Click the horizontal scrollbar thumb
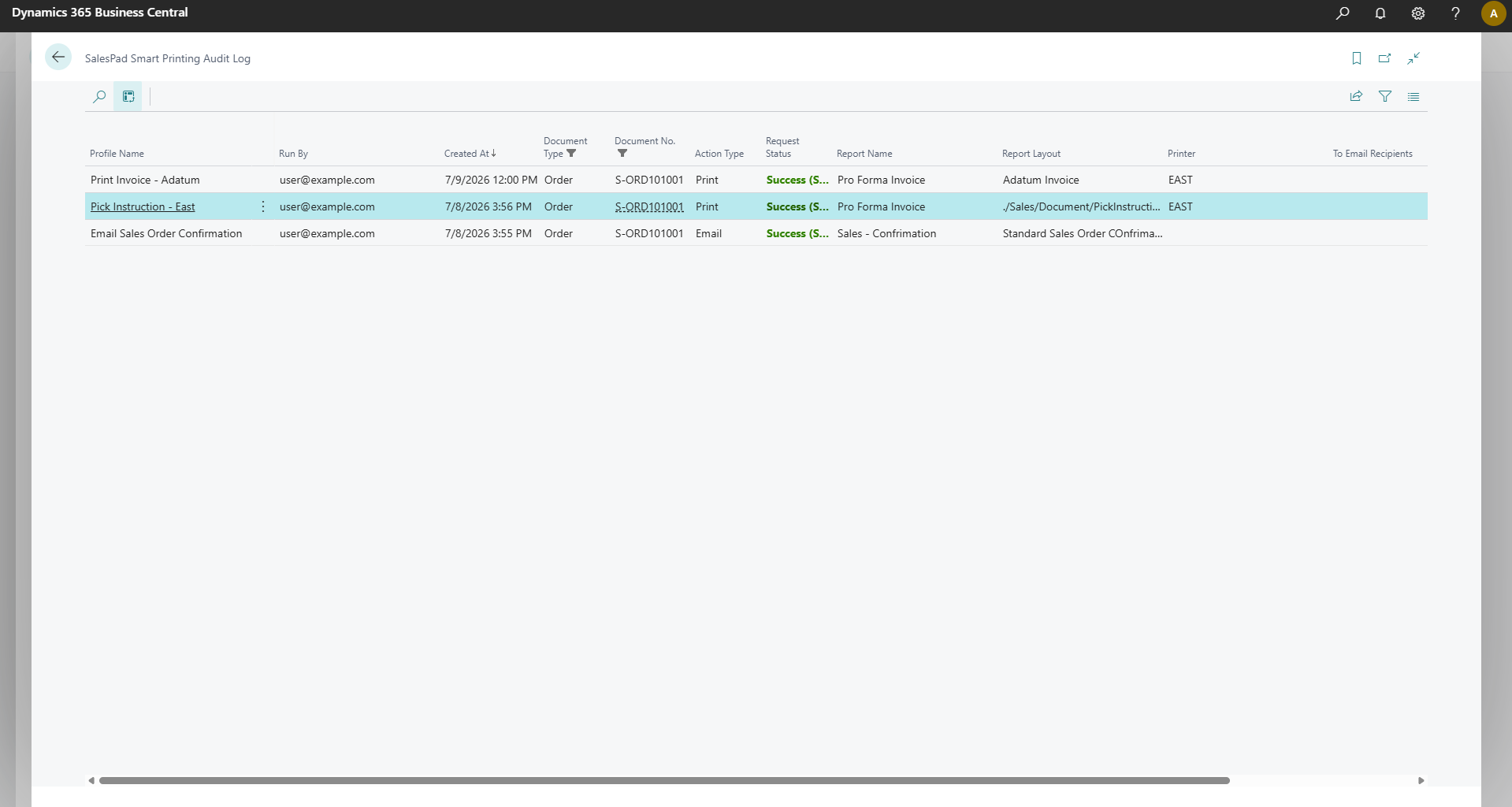The height and width of the screenshot is (807, 1512). point(664,780)
